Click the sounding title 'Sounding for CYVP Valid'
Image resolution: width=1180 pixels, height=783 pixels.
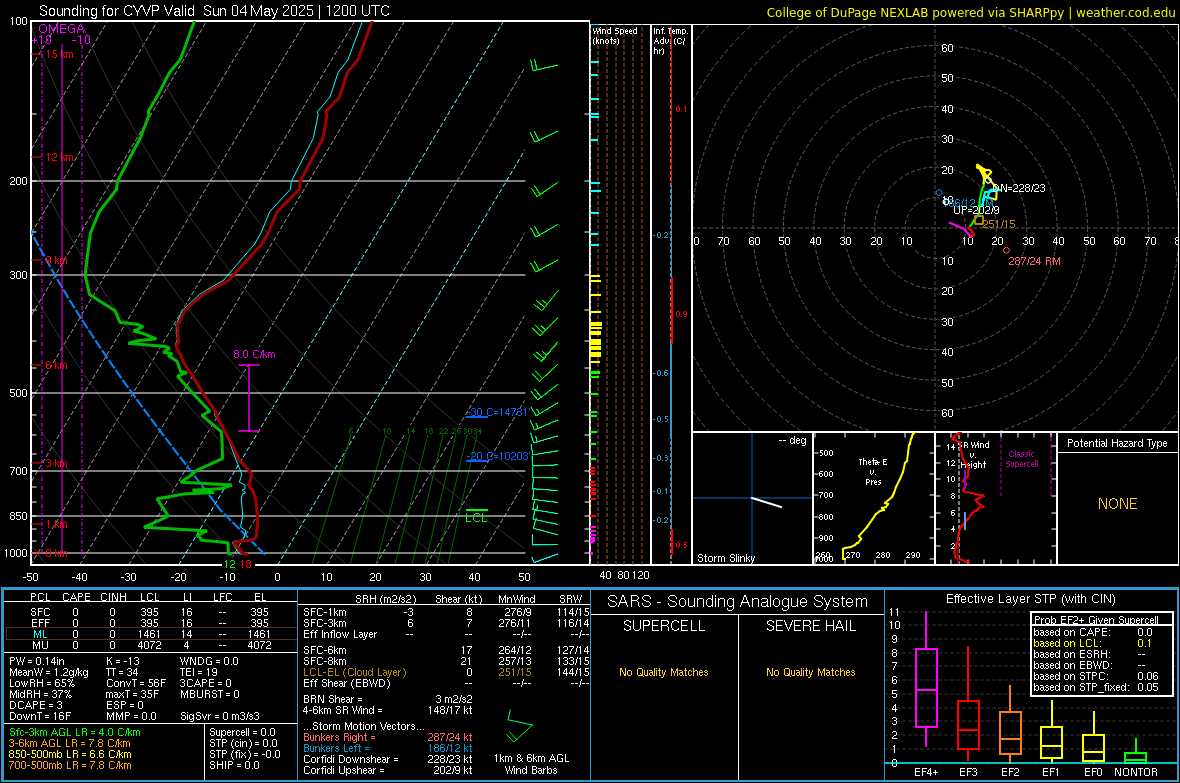(117, 11)
